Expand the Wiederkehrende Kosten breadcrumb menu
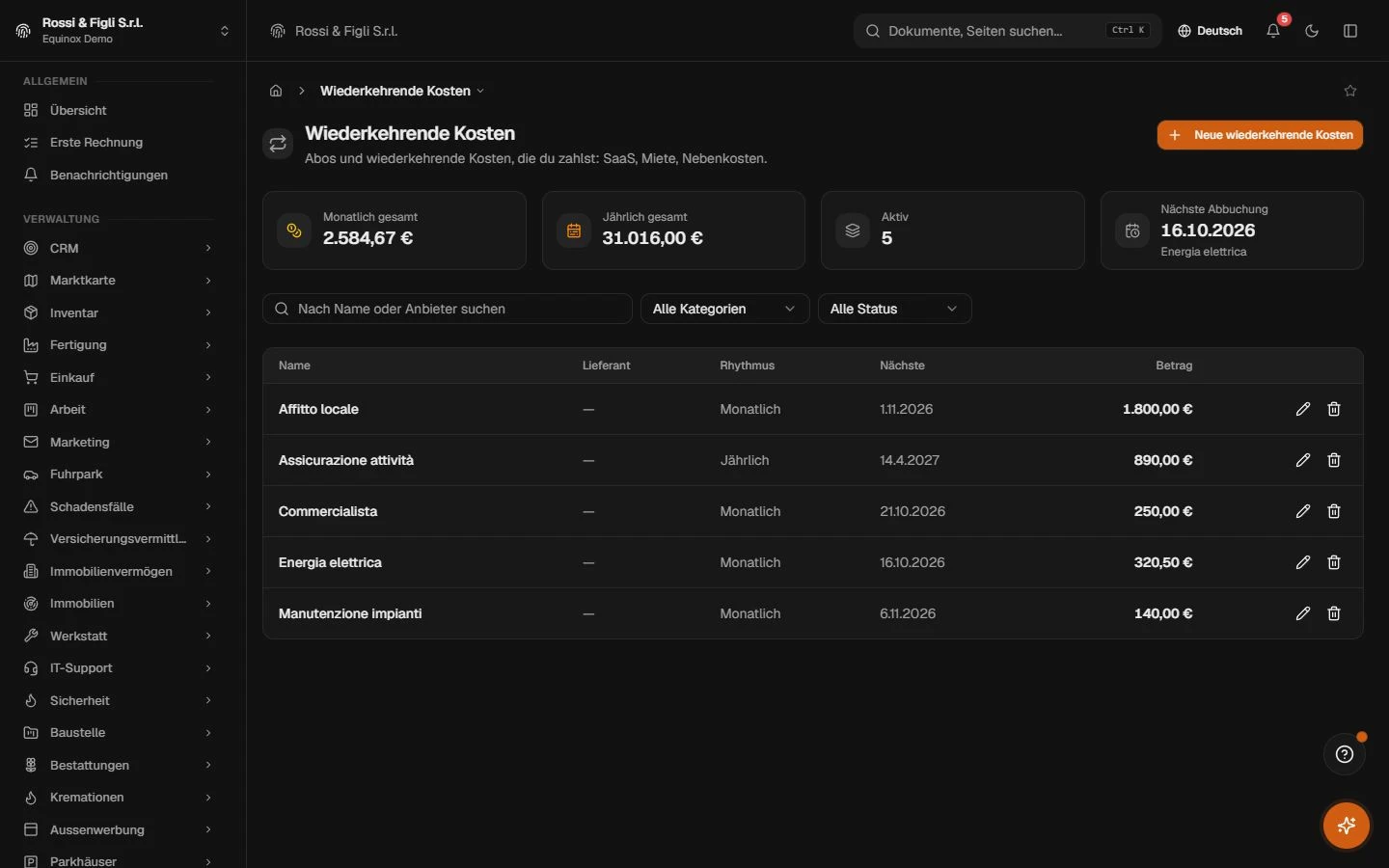The height and width of the screenshot is (868, 1389). 402,91
